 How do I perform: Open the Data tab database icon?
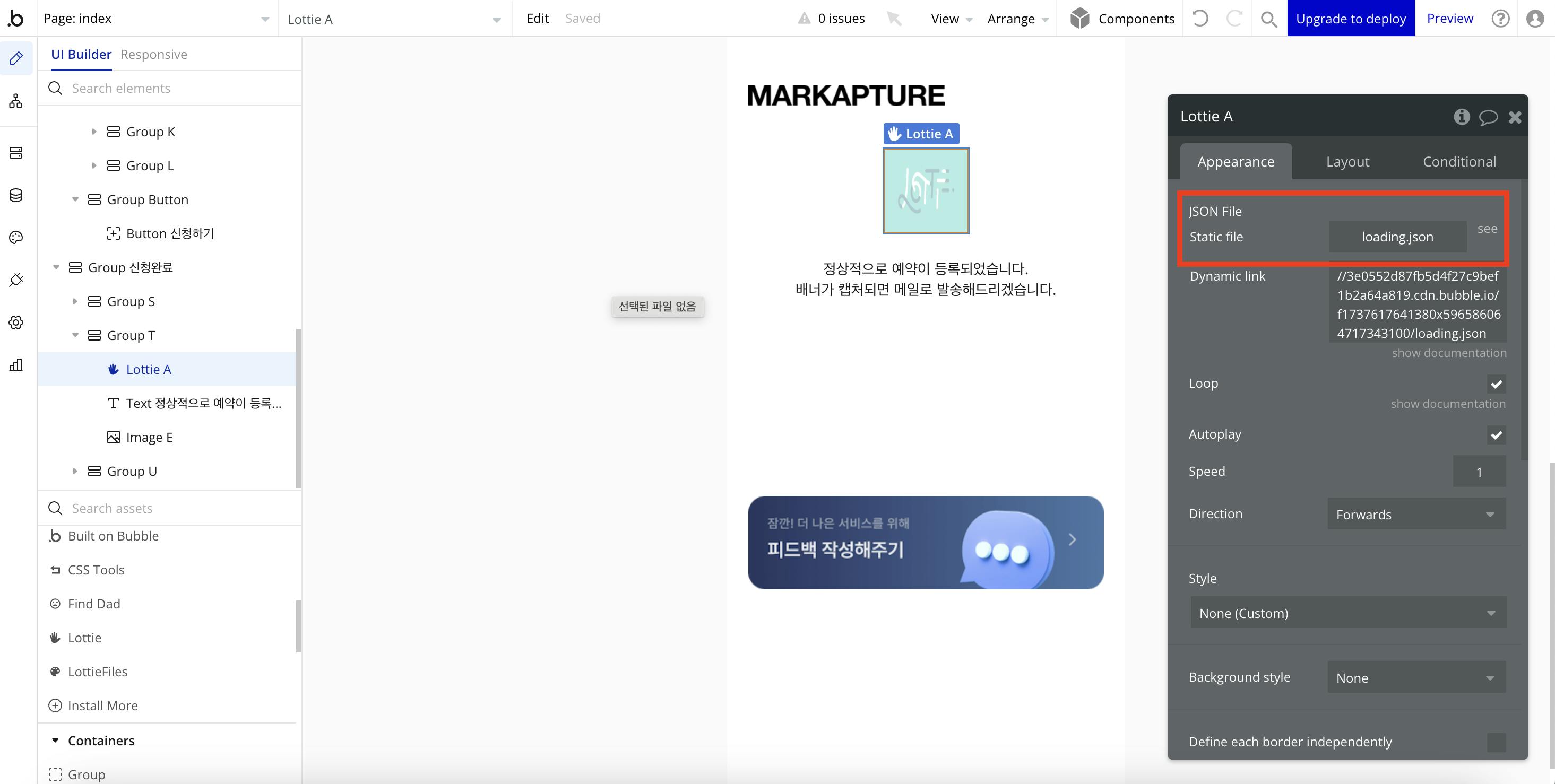click(x=16, y=195)
